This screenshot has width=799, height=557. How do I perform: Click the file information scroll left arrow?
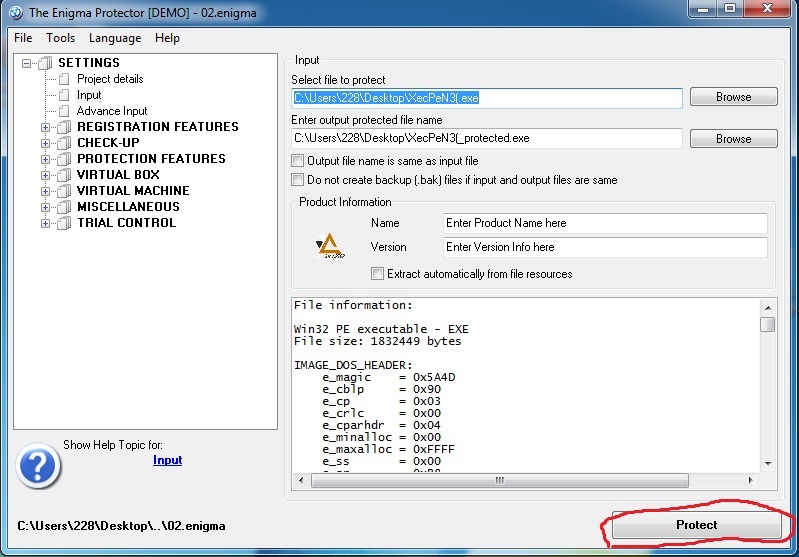click(x=301, y=480)
